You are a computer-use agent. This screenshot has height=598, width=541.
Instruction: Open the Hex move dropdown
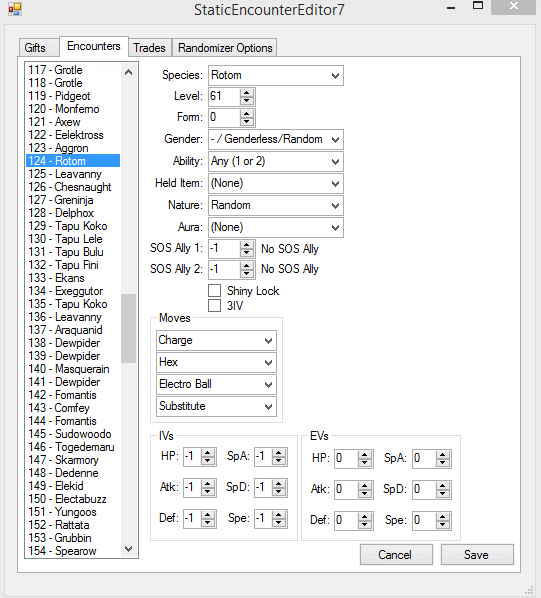[216, 362]
